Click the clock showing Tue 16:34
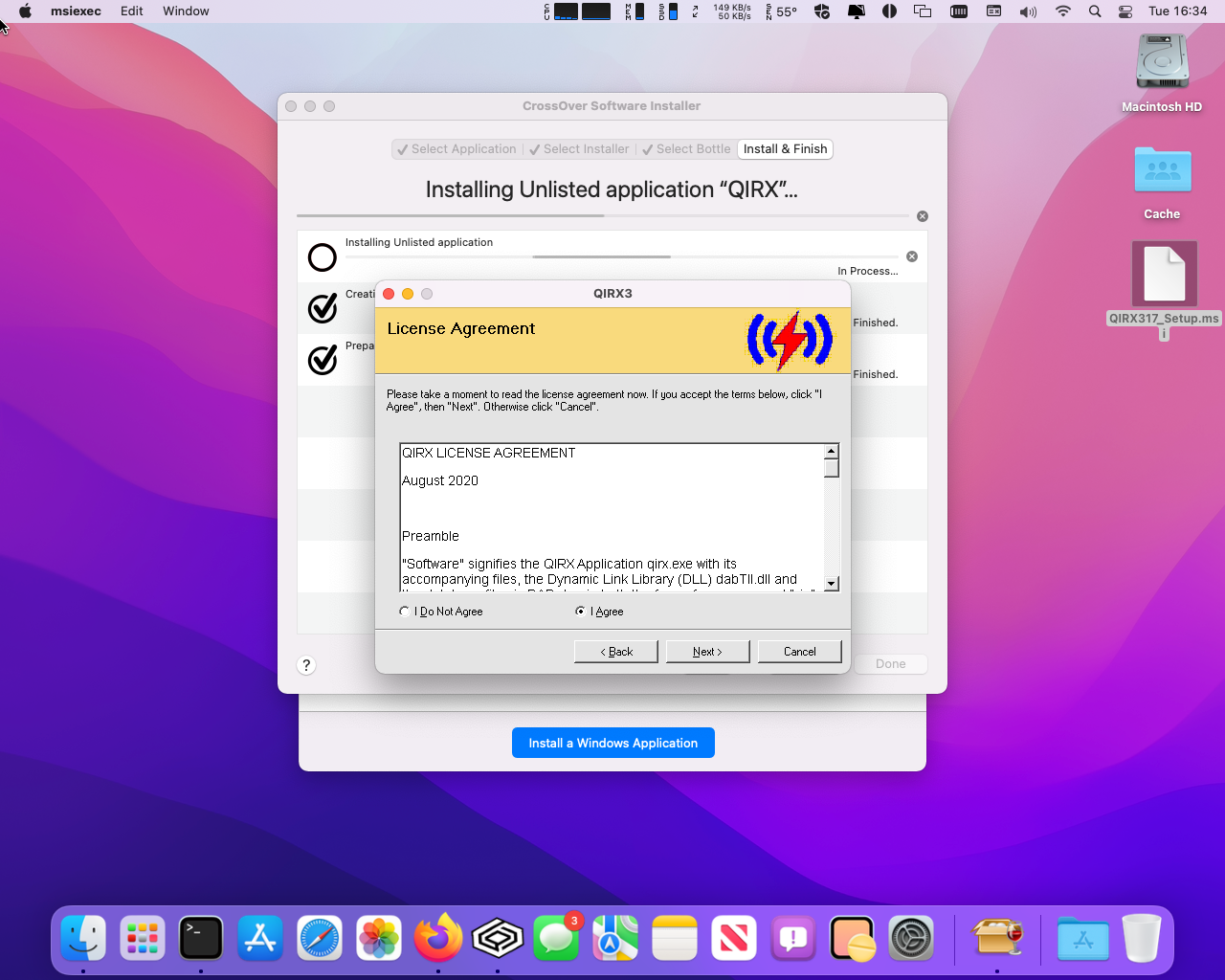The width and height of the screenshot is (1225, 980). coord(1177,11)
